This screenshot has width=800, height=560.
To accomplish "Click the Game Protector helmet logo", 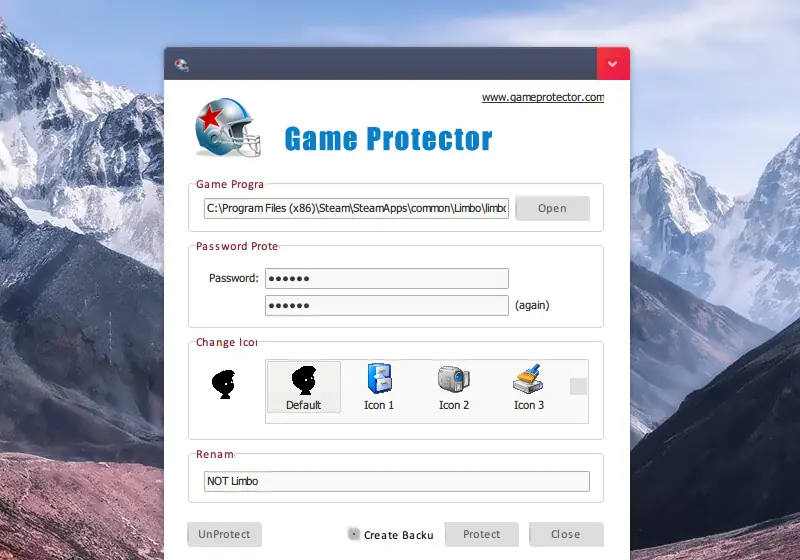I will point(228,128).
